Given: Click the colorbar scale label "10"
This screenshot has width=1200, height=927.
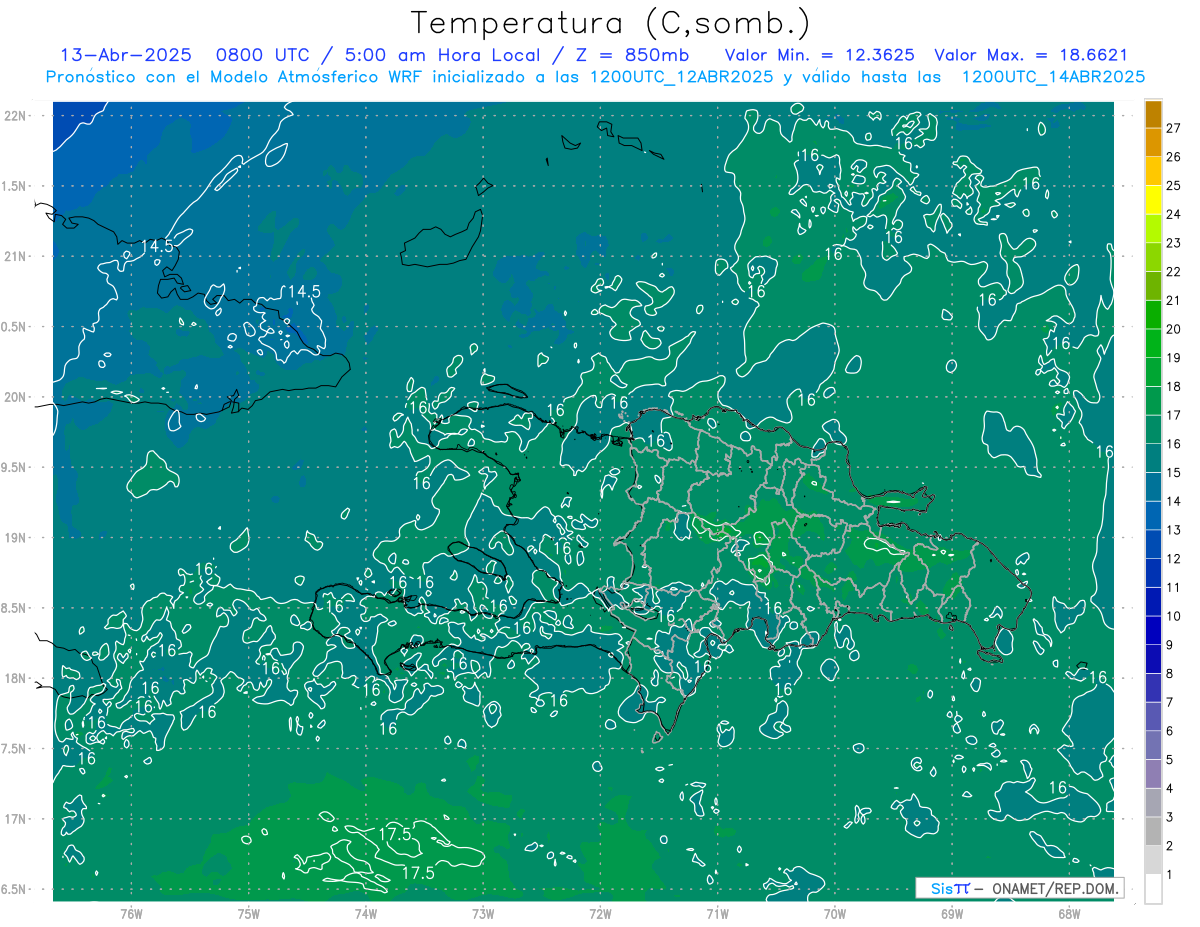Looking at the screenshot, I should coord(1174,616).
